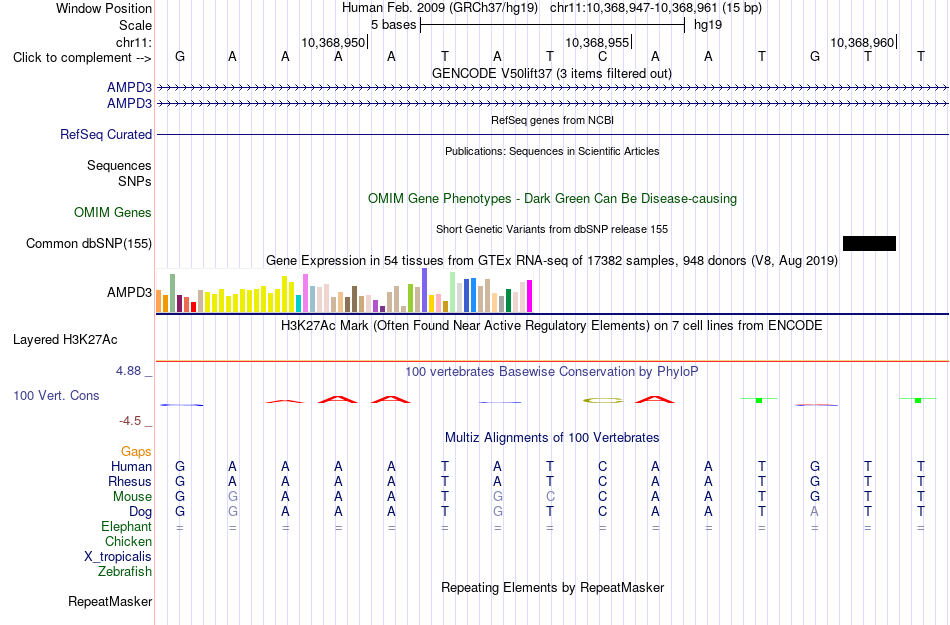Click the Common dbSNP(155) track label
Viewport: 950px width, 625px height.
[x=88, y=243]
